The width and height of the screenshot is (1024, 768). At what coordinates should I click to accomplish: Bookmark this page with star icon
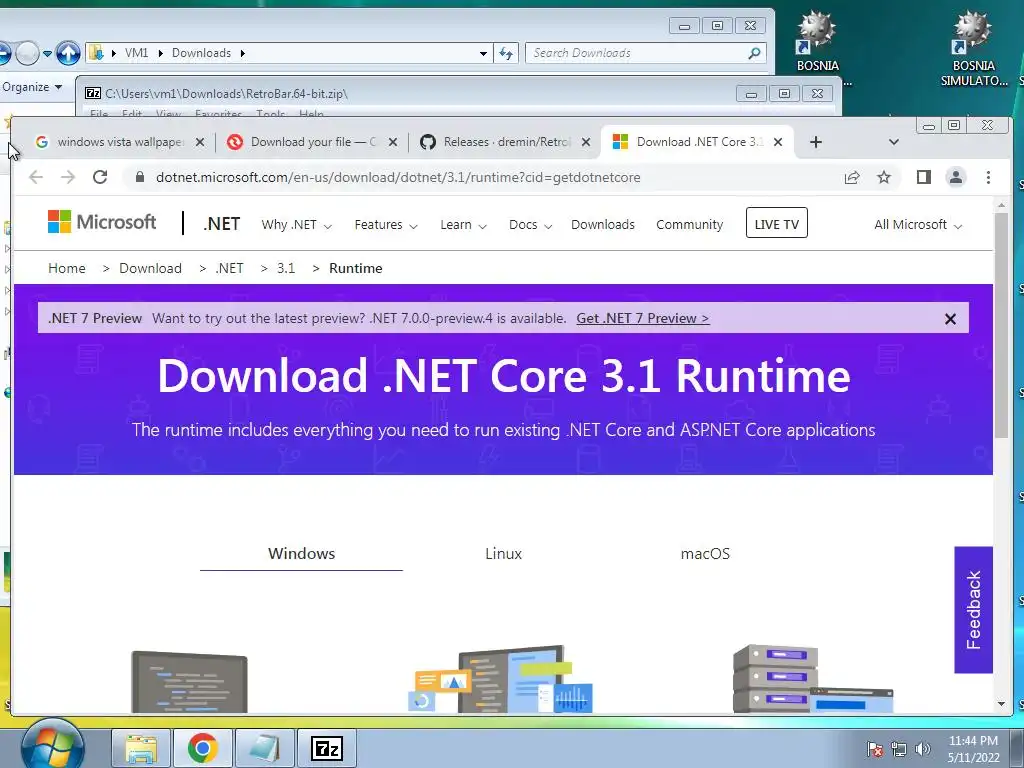[x=884, y=177]
